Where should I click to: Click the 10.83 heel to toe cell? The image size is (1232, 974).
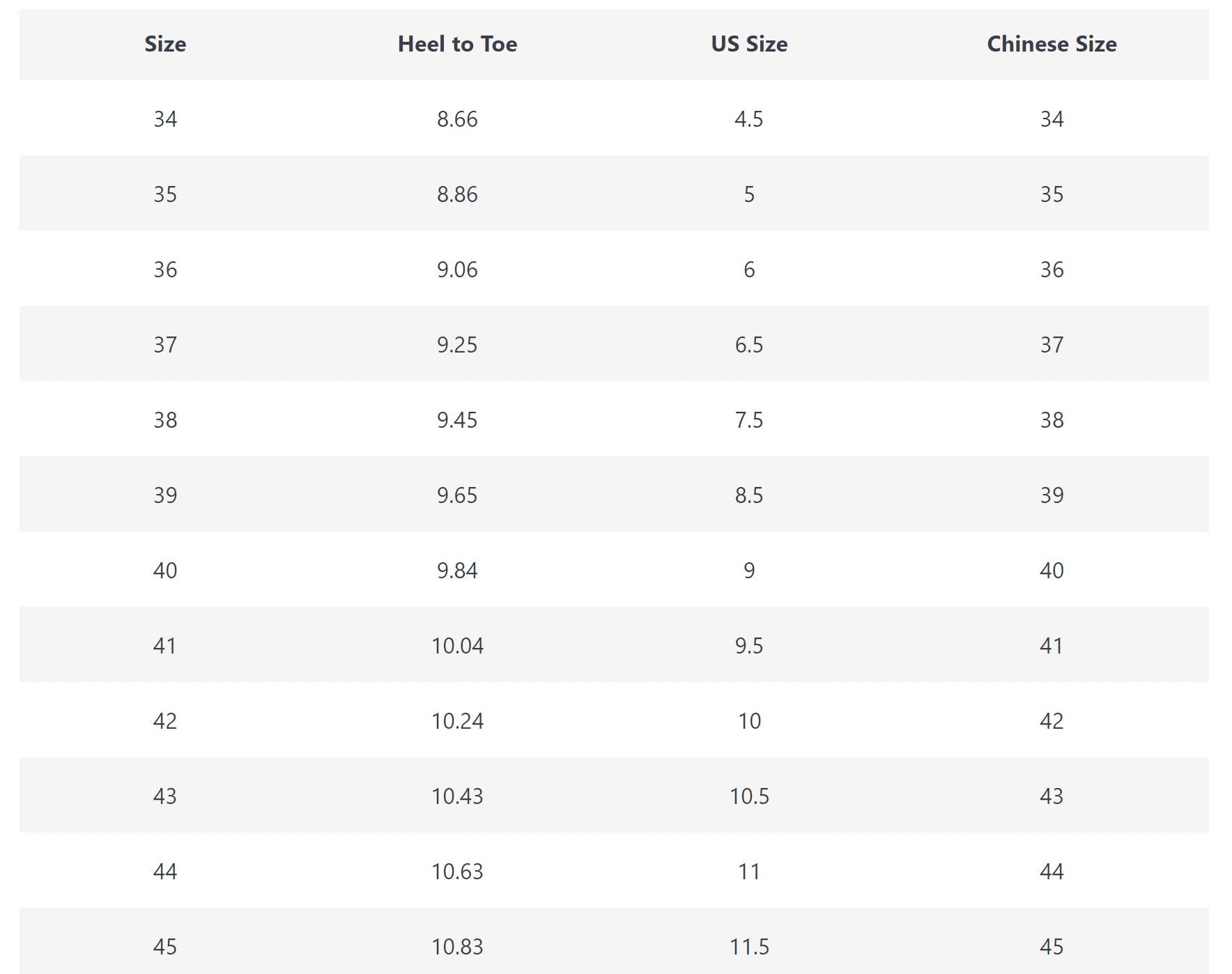457,947
